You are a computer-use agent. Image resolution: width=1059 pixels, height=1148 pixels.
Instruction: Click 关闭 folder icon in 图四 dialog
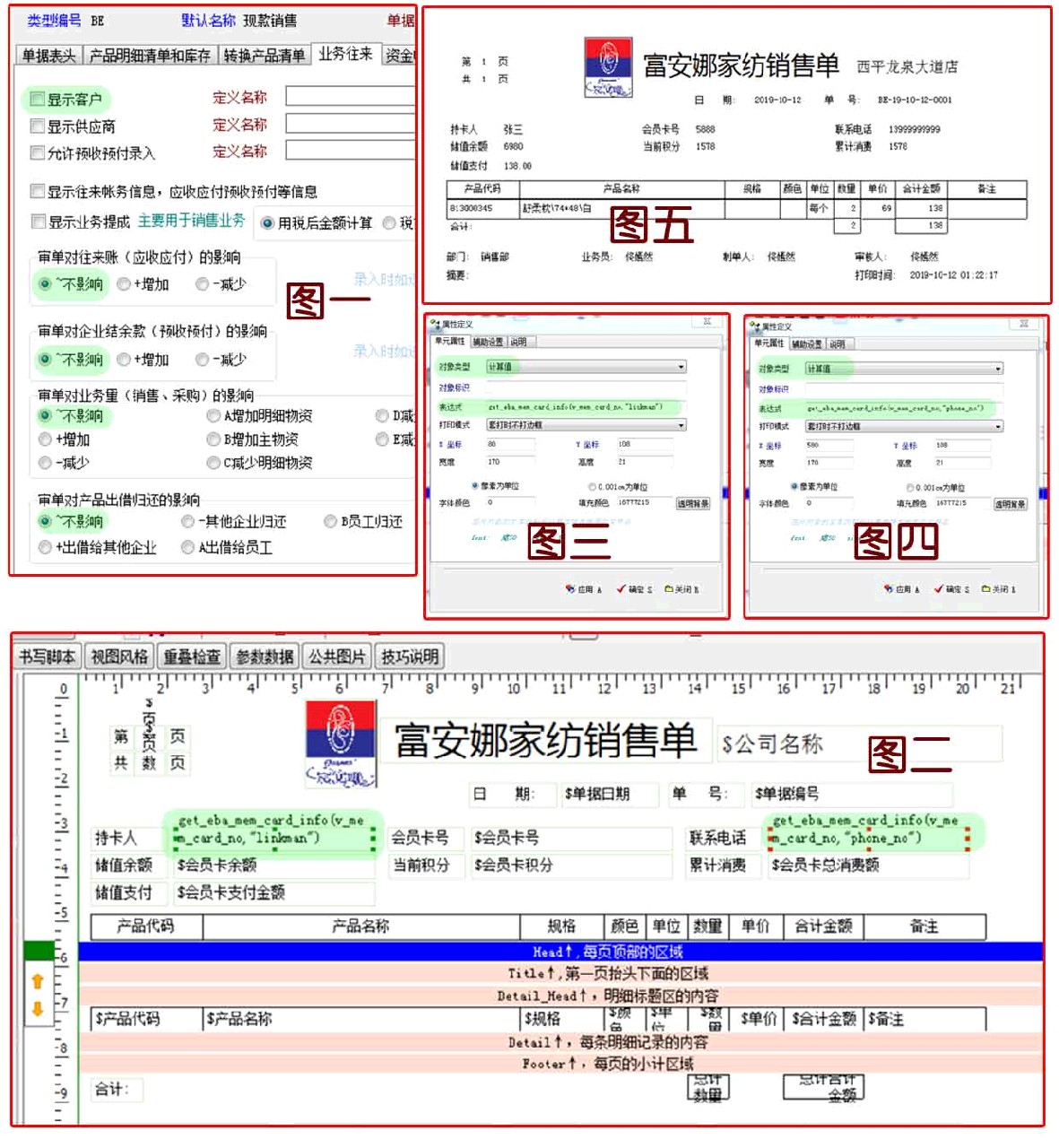[985, 589]
